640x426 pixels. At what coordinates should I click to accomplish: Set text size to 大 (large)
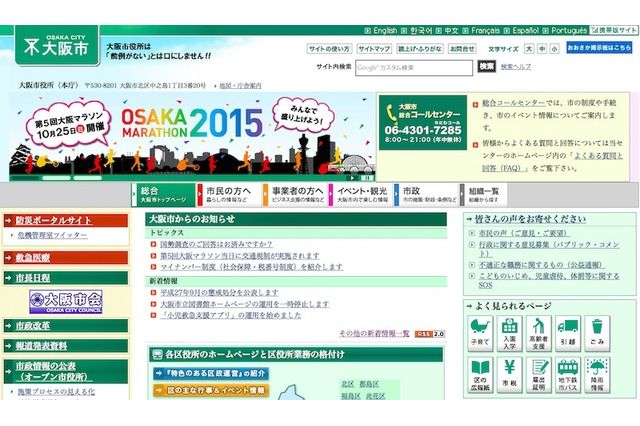529,49
